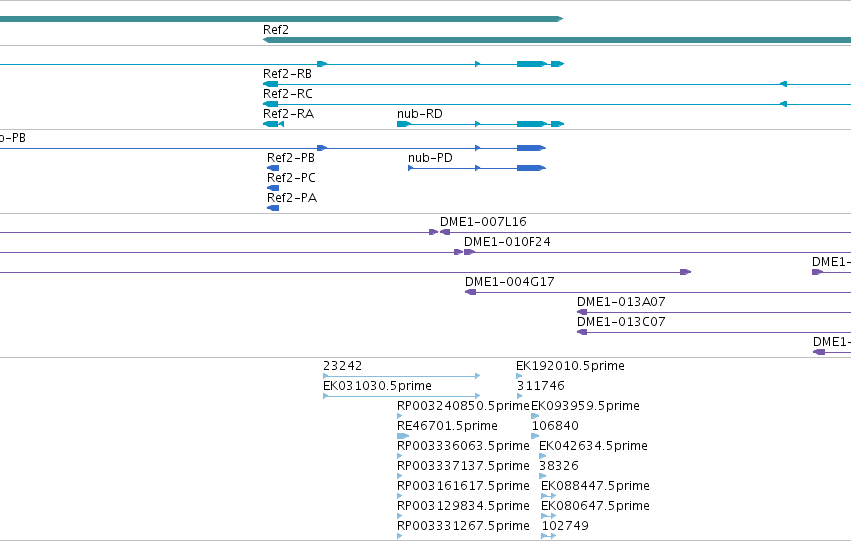Click the EK093959.5prime EST label

coord(586,406)
